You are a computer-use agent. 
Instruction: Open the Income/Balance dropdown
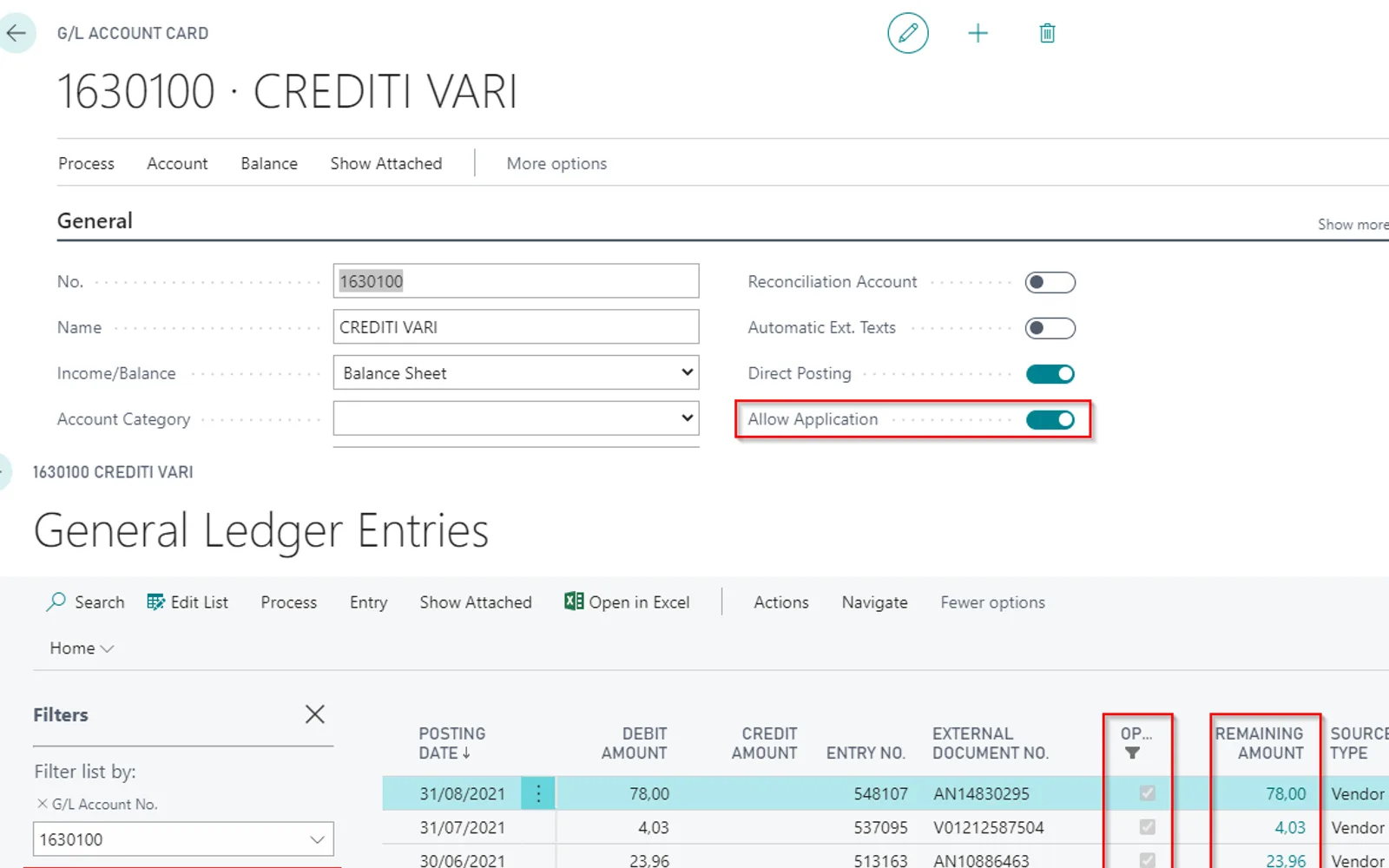(x=516, y=372)
